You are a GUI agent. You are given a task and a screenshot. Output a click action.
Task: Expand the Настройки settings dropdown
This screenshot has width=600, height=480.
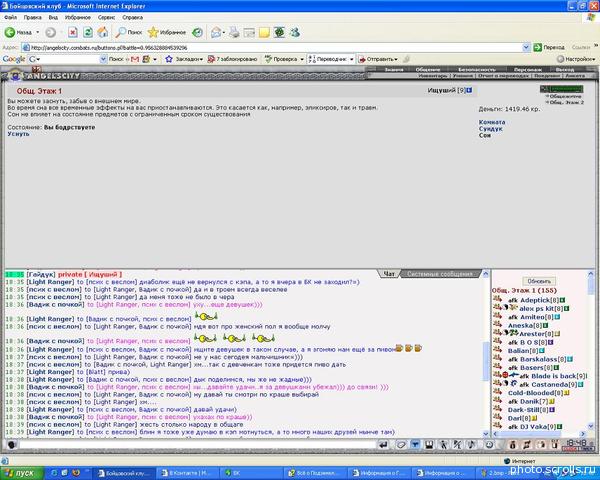click(594, 59)
